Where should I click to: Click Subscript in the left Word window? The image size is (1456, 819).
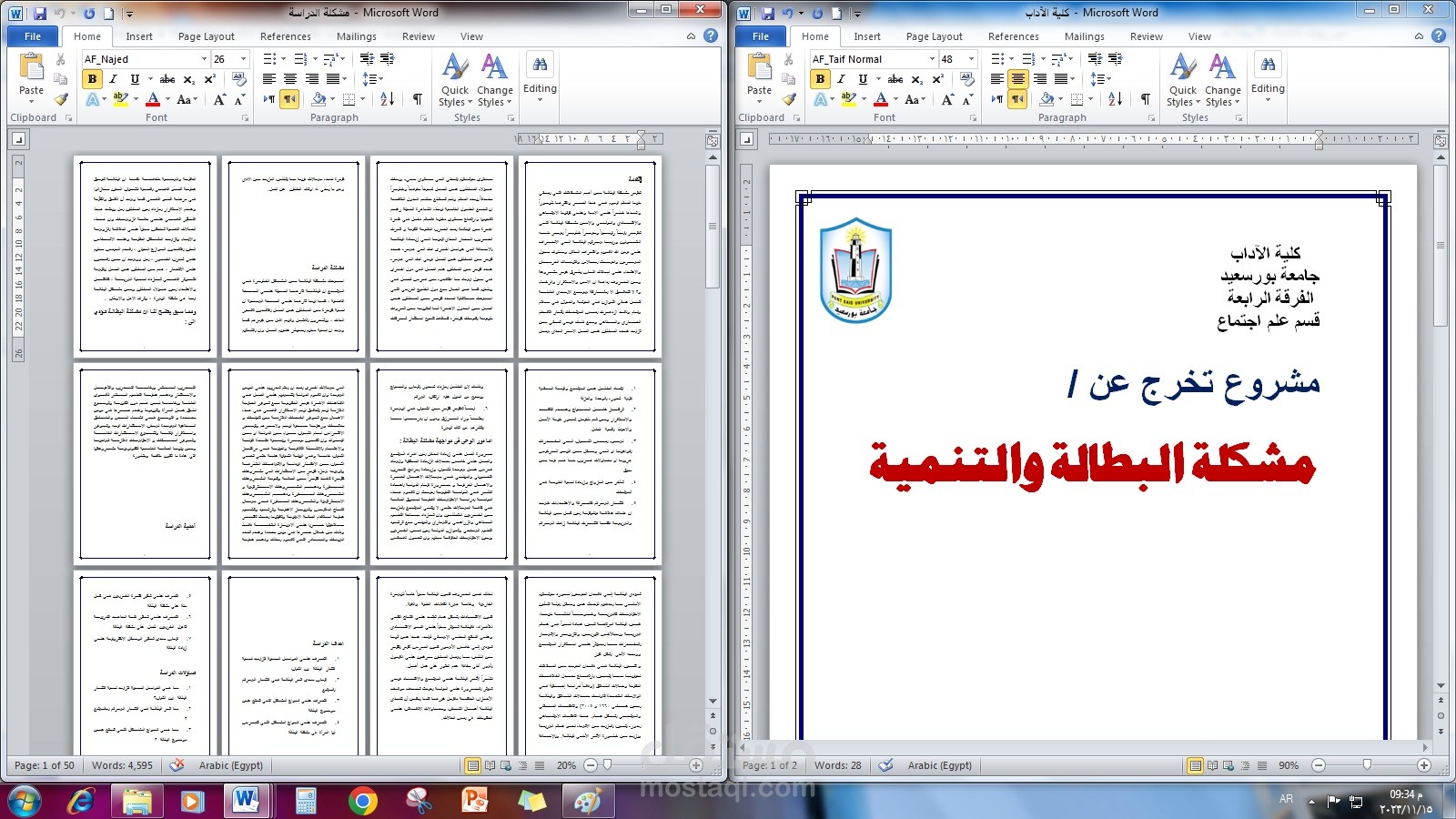click(x=189, y=79)
